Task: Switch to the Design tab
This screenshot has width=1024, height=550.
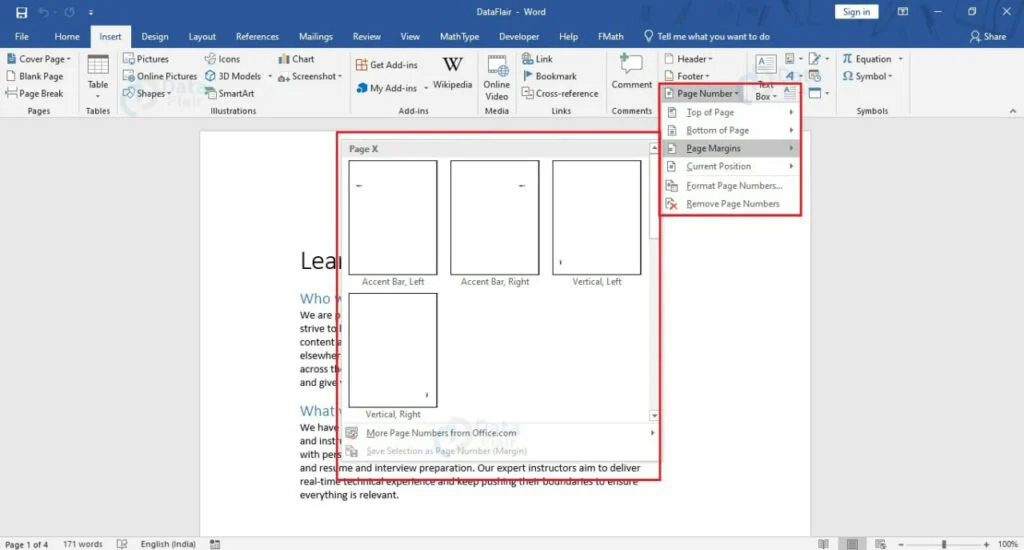Action: [155, 37]
